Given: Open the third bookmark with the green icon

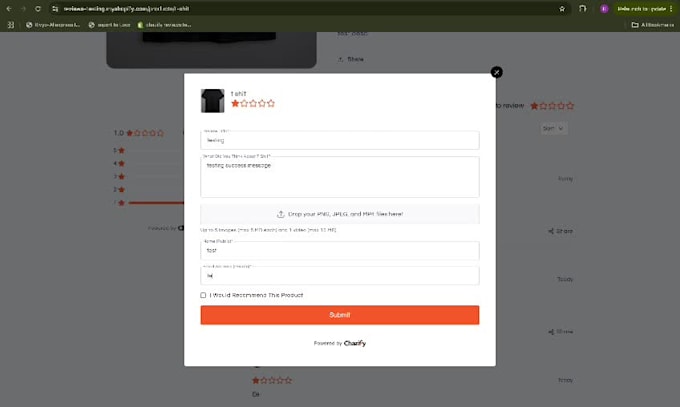Looking at the screenshot, I should (164, 25).
